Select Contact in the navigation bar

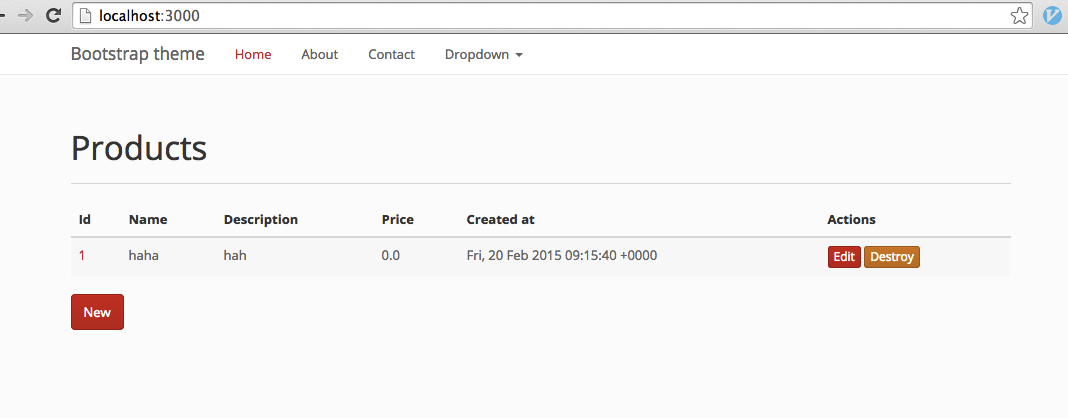(391, 54)
